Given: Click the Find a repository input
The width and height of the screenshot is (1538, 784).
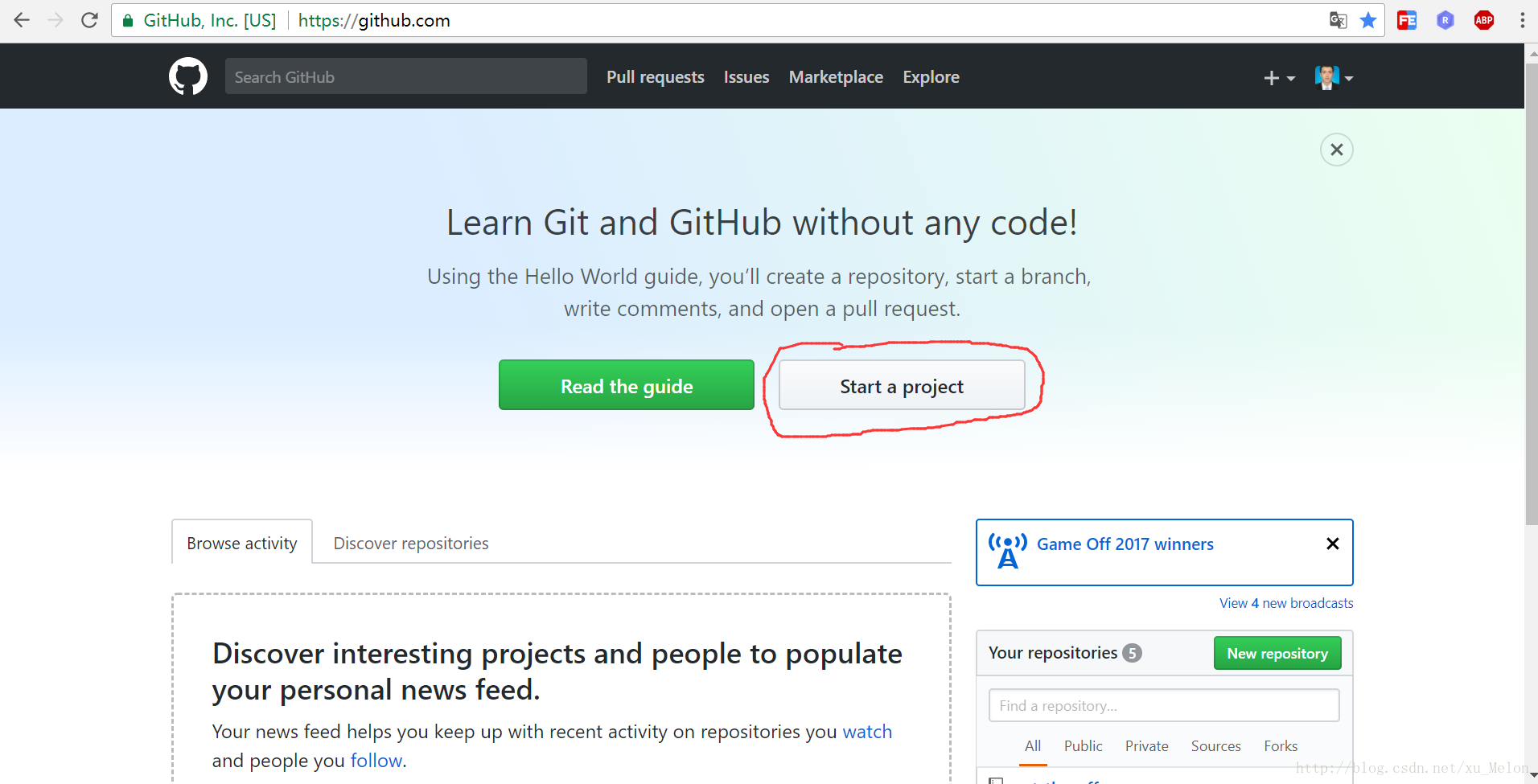Looking at the screenshot, I should click(1164, 705).
